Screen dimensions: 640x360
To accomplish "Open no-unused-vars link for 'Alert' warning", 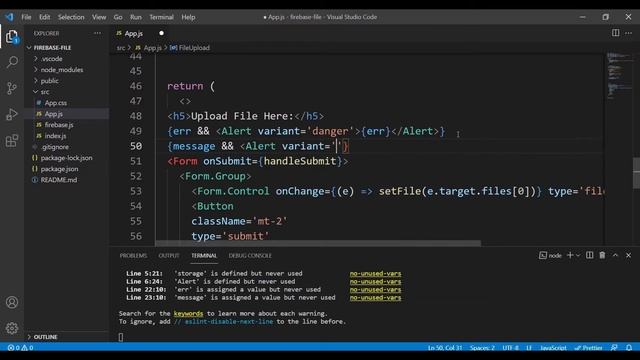I will point(375,282).
